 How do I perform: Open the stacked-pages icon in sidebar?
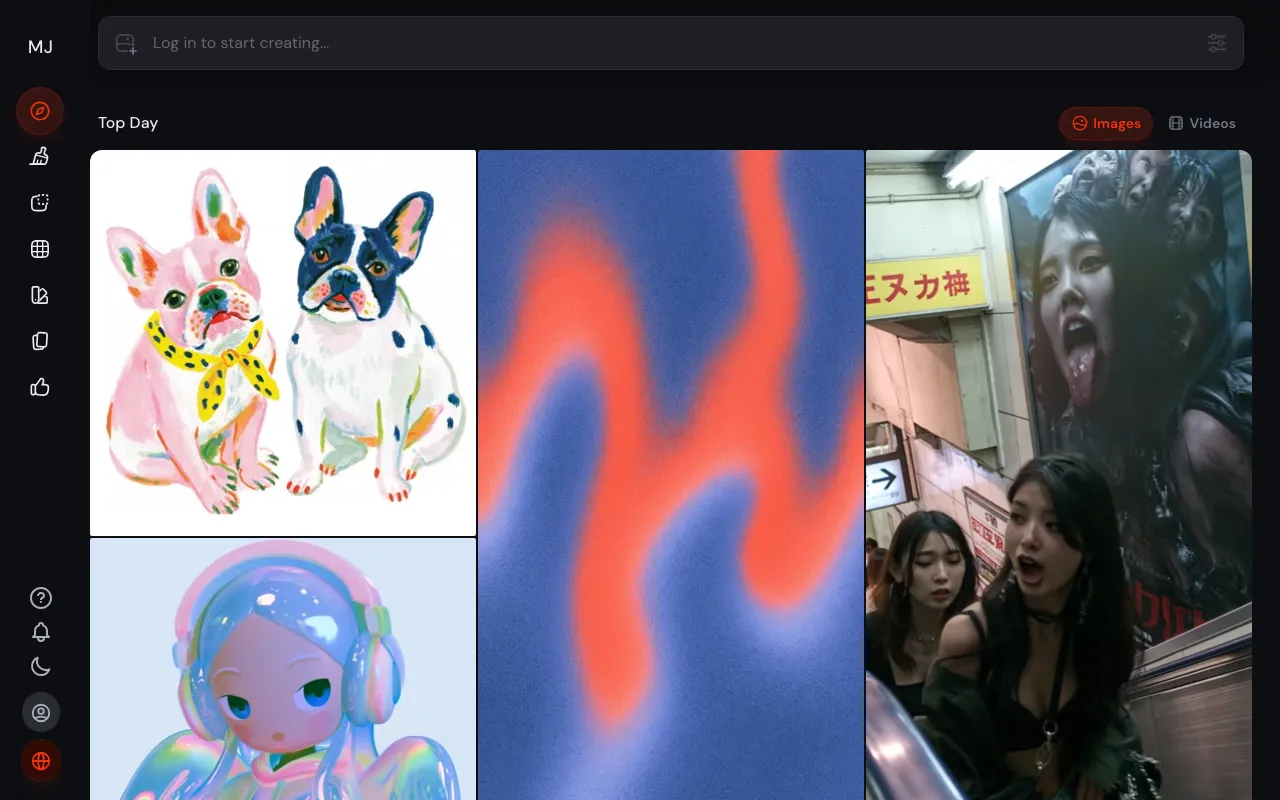click(40, 341)
